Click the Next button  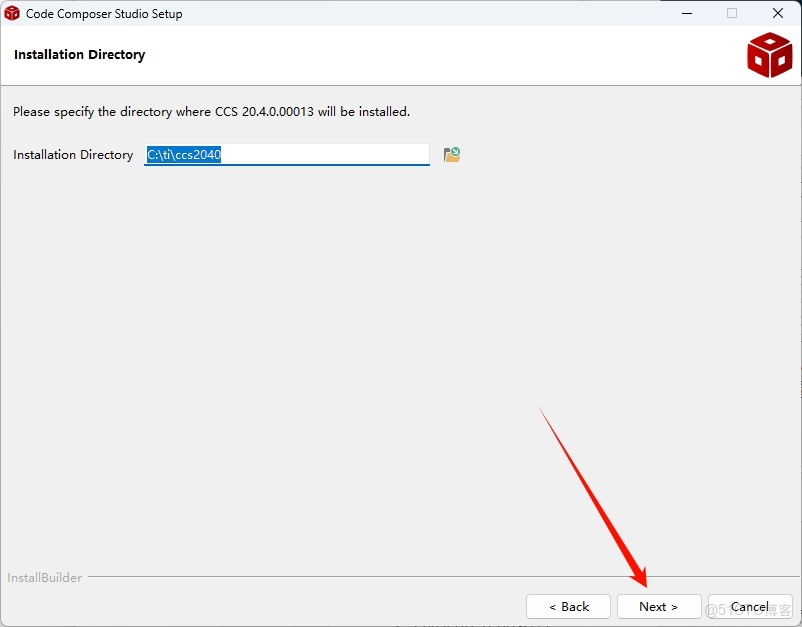click(659, 607)
